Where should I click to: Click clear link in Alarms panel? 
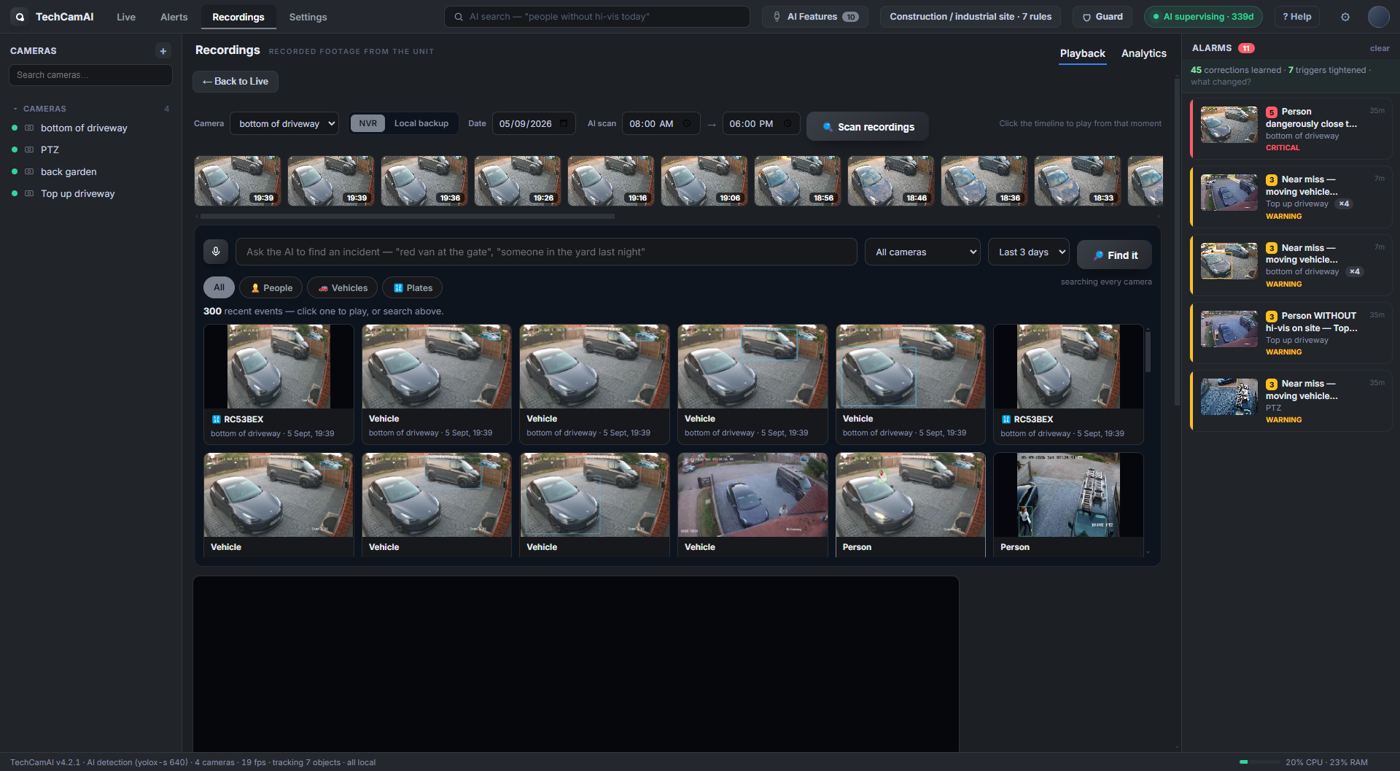point(1379,48)
